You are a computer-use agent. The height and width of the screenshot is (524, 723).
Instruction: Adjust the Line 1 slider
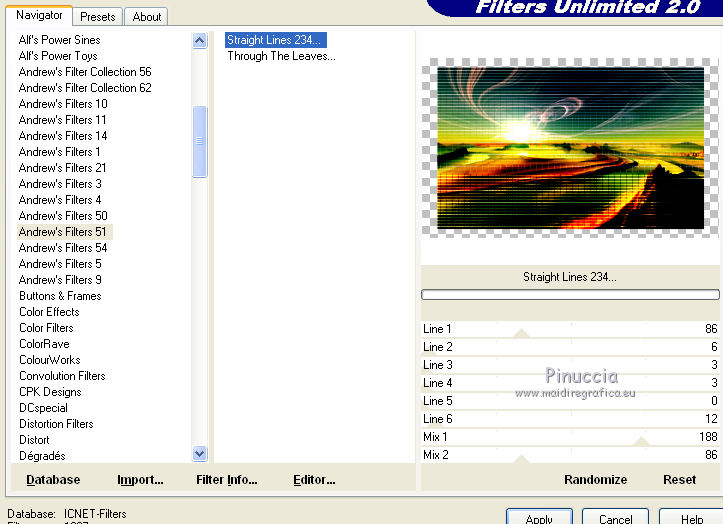570,329
